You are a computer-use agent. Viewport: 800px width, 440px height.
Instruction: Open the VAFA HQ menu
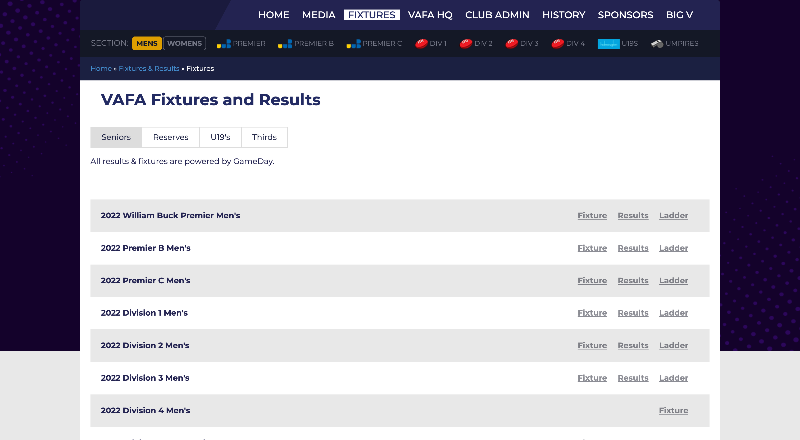coord(430,15)
